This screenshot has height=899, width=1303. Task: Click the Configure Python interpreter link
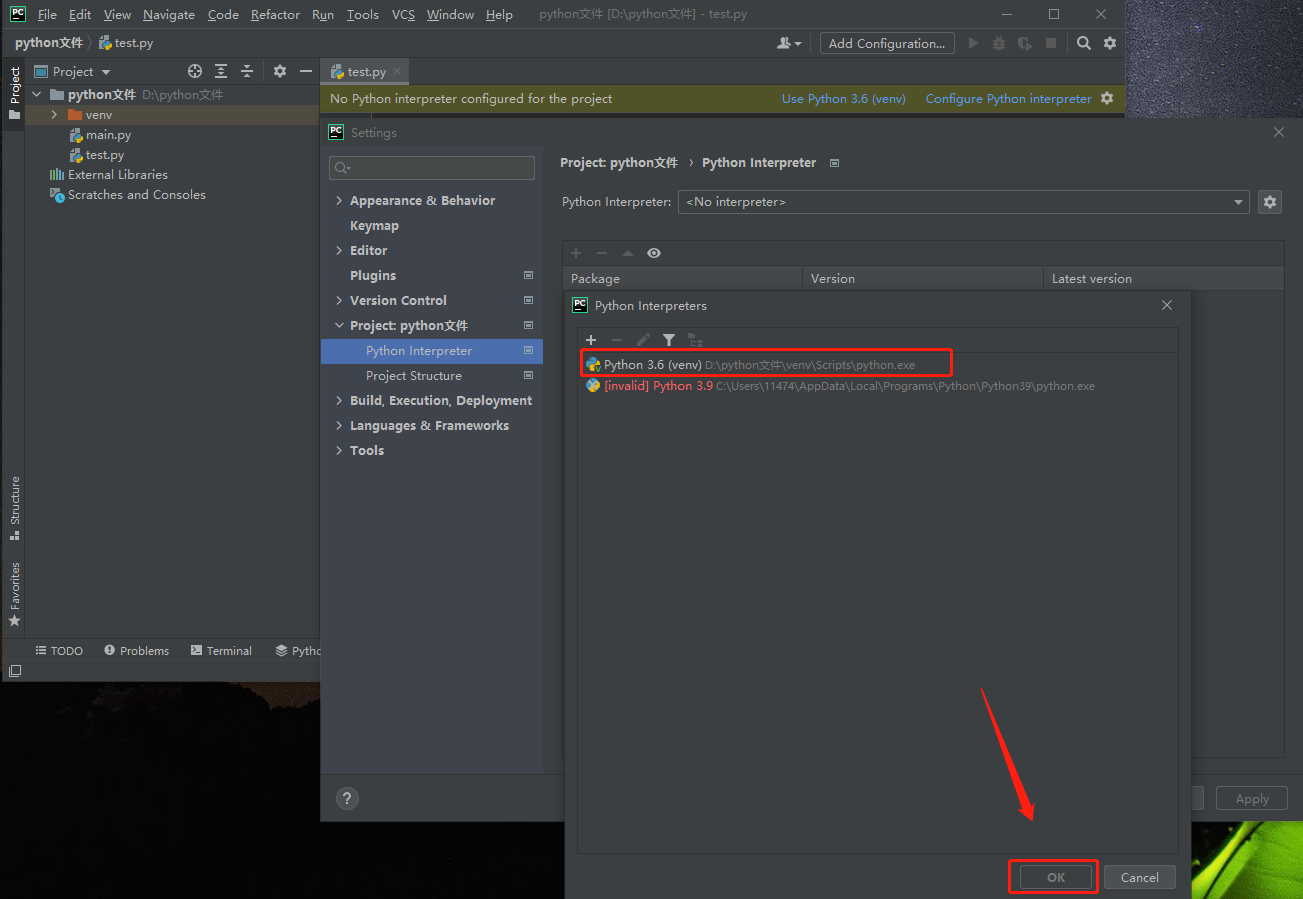[1009, 98]
